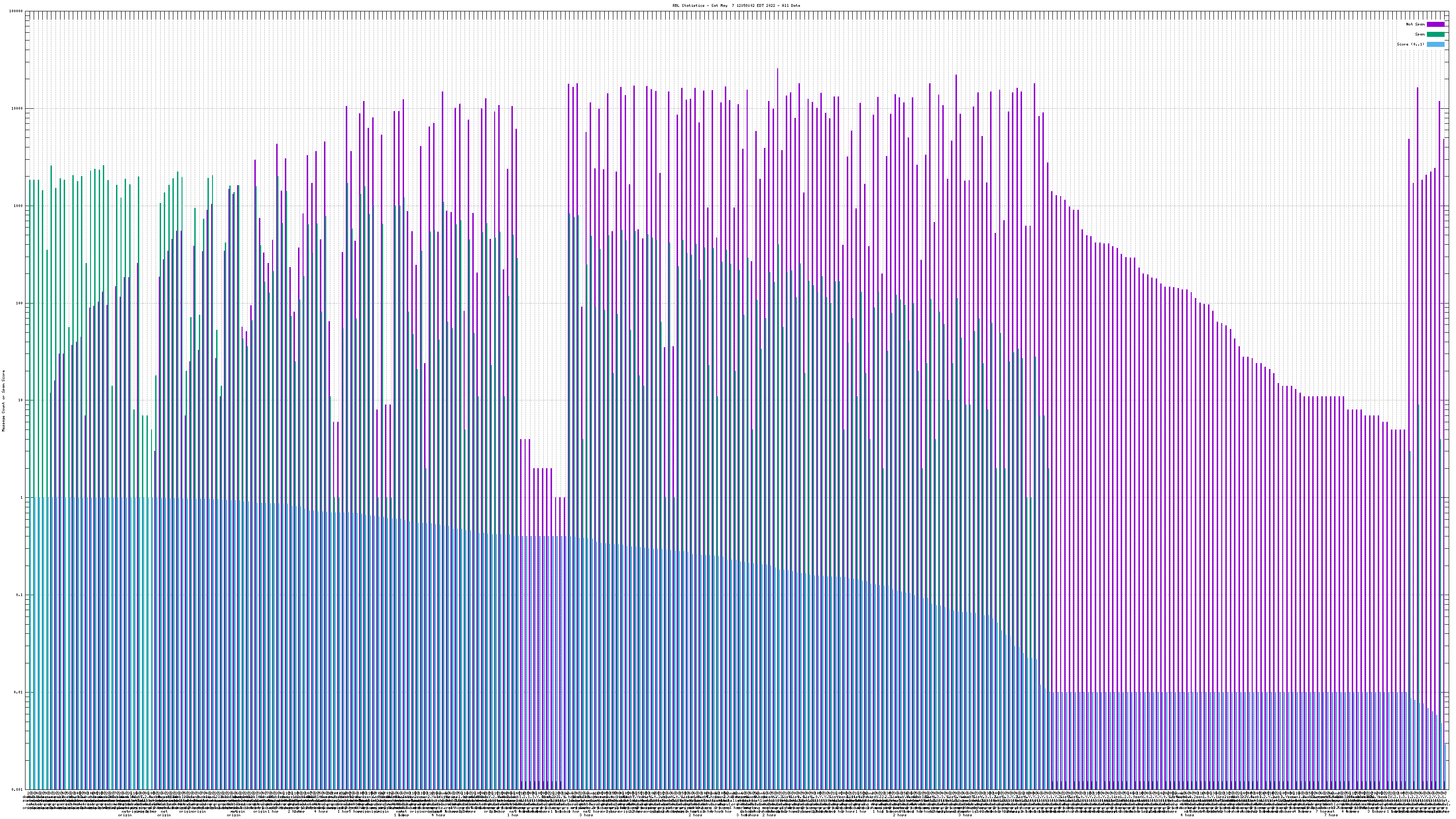Click the 1000 y-axis tick label

[x=19, y=206]
